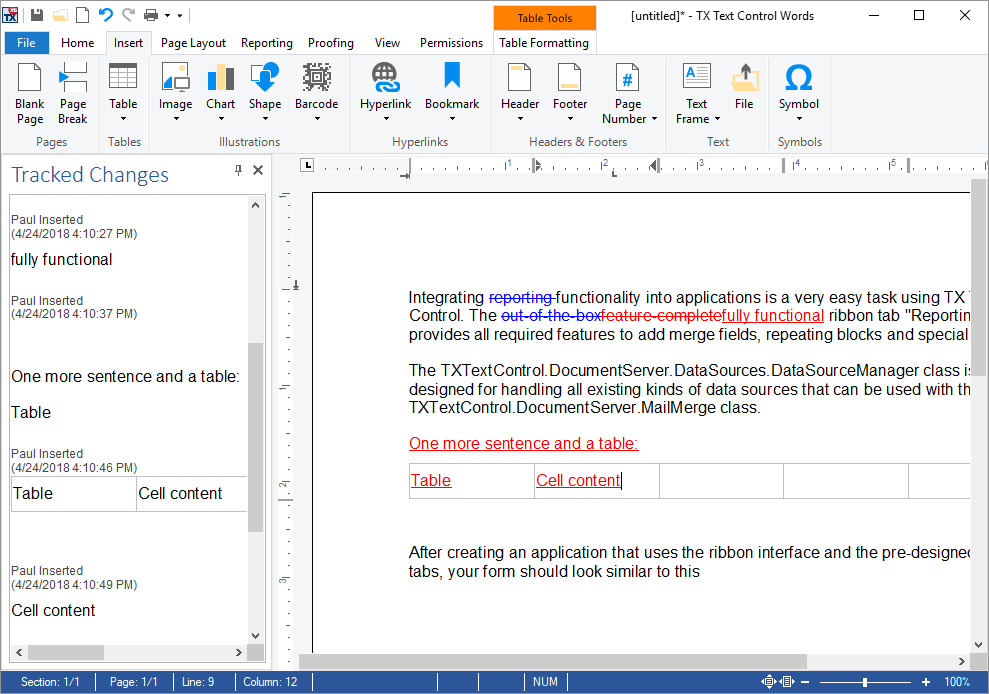989x694 pixels.
Task: Click right arrow of Tracked Changes horizontal scrollbar
Action: point(238,652)
